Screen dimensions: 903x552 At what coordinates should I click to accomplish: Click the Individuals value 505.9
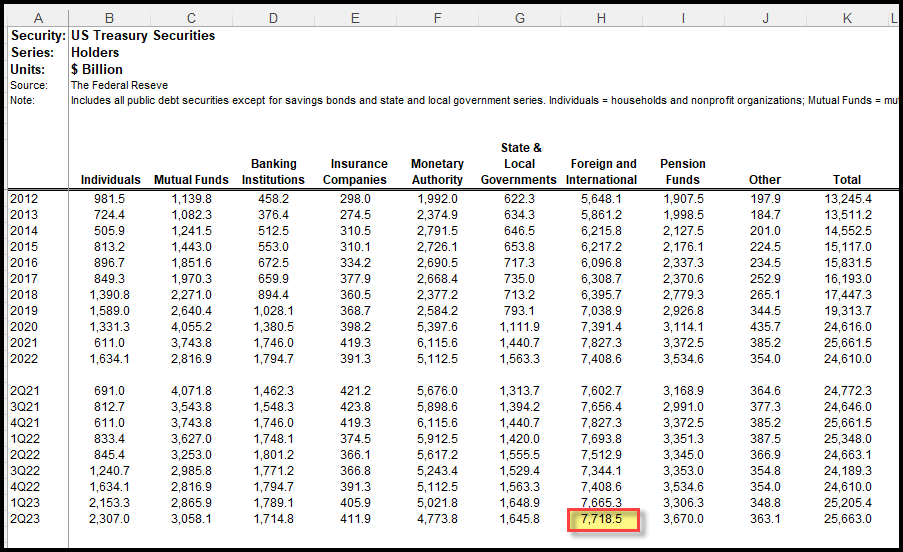click(x=109, y=231)
